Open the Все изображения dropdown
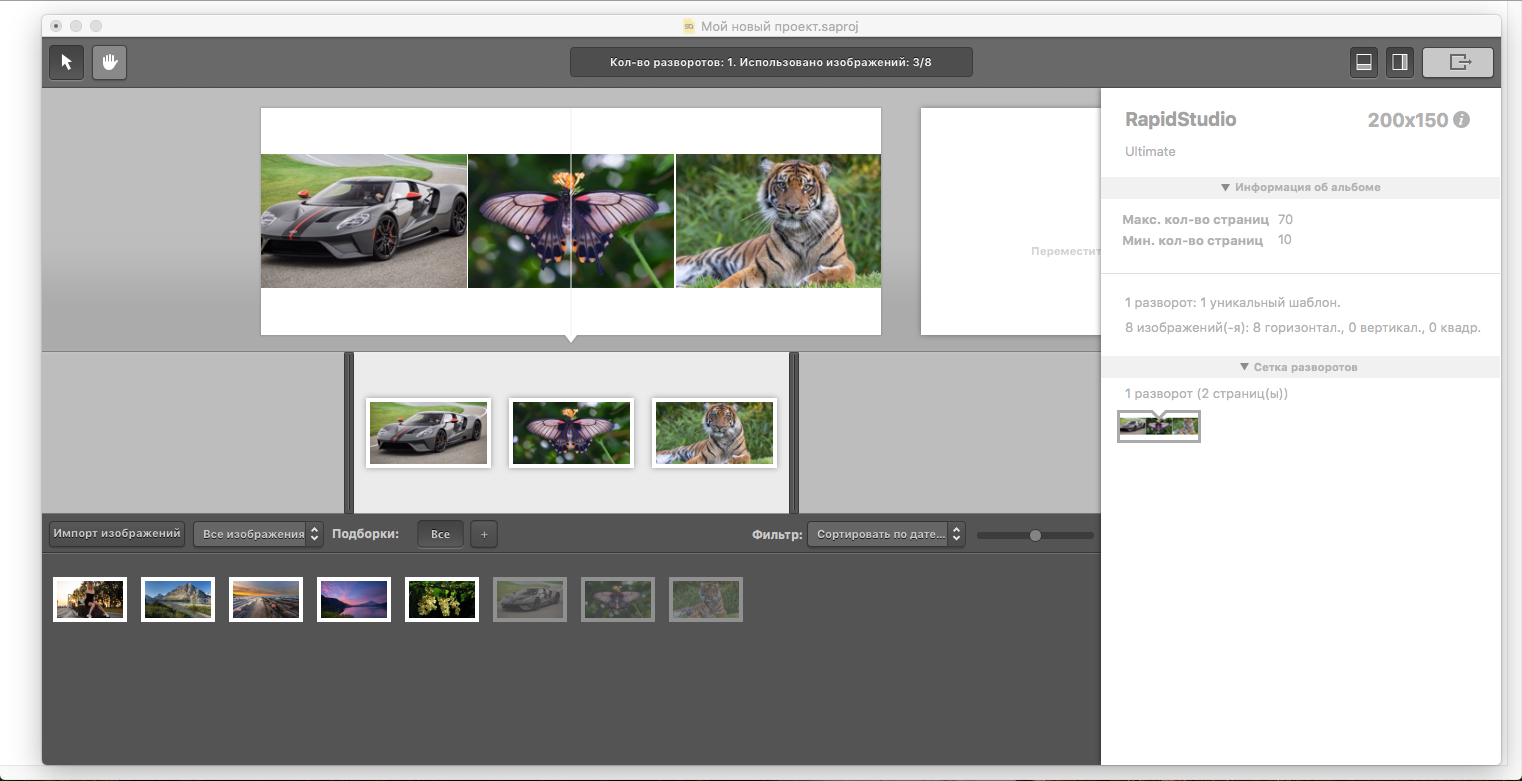 pyautogui.click(x=259, y=534)
